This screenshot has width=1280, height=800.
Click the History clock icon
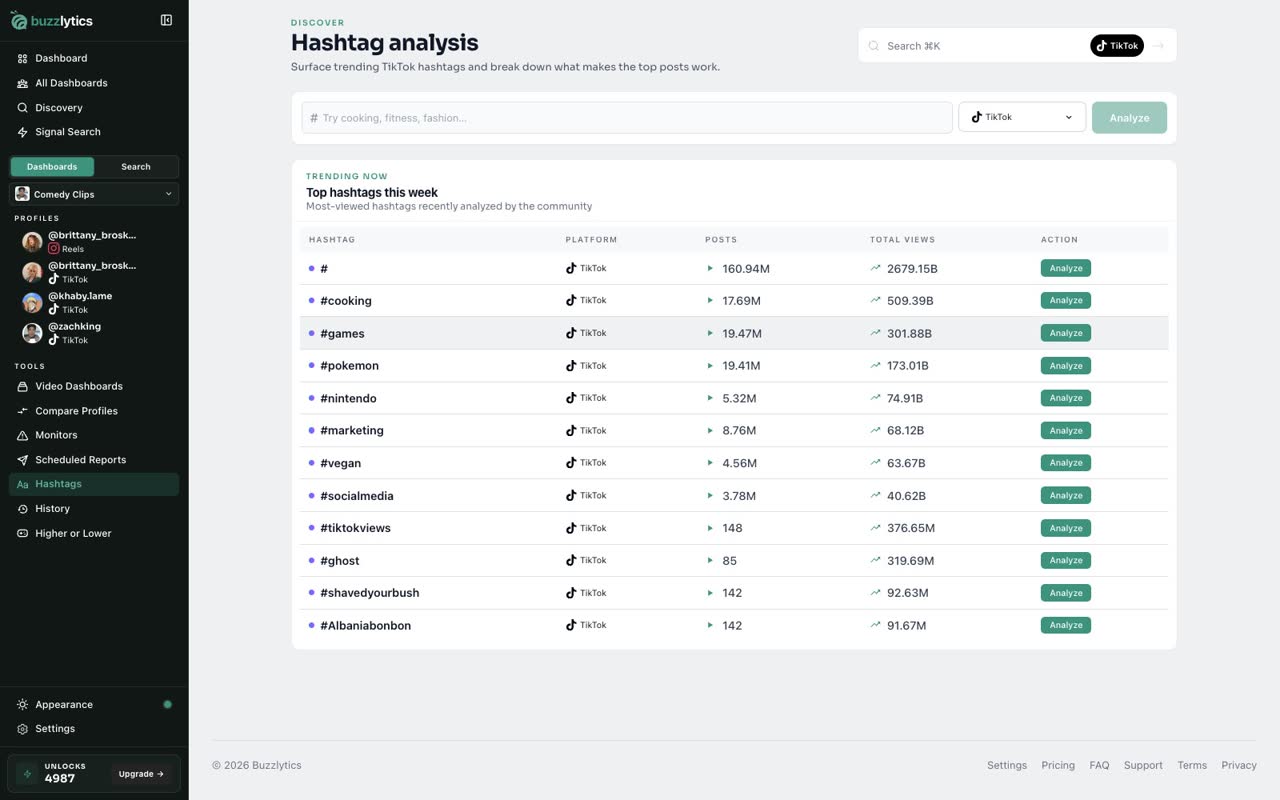pos(22,509)
